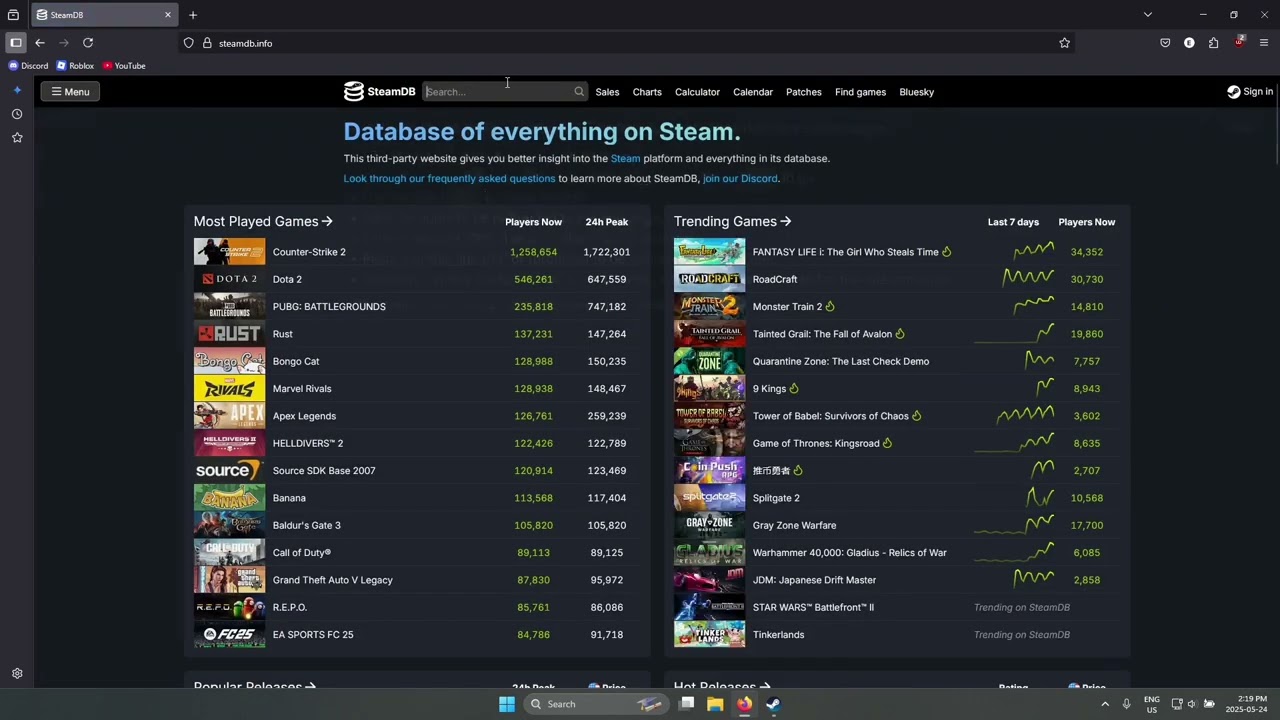Click the Steam Sign in button
Screen dimensions: 1280x720
(1250, 92)
